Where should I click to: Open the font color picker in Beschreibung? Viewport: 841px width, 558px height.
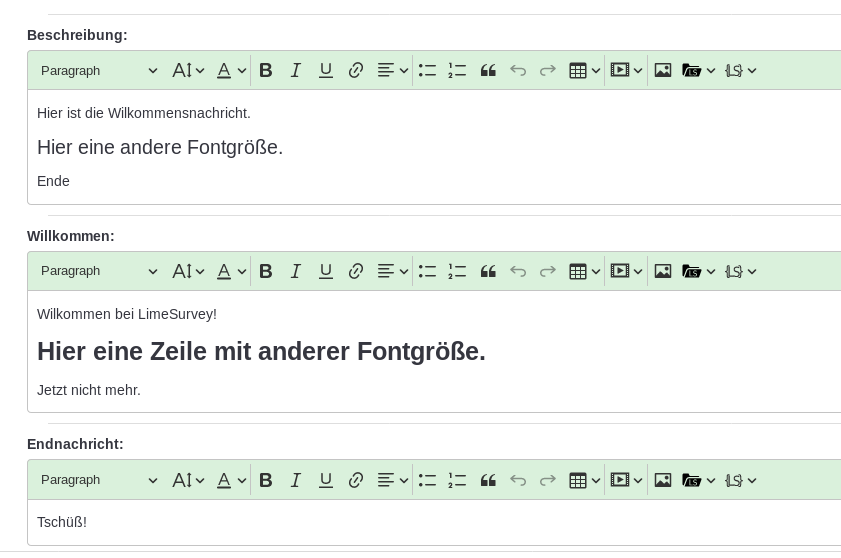point(231,70)
